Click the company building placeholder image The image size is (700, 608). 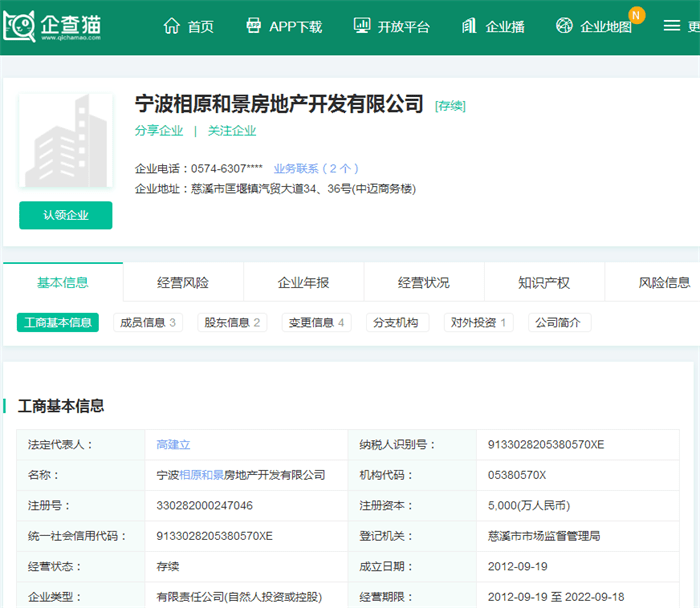66,142
